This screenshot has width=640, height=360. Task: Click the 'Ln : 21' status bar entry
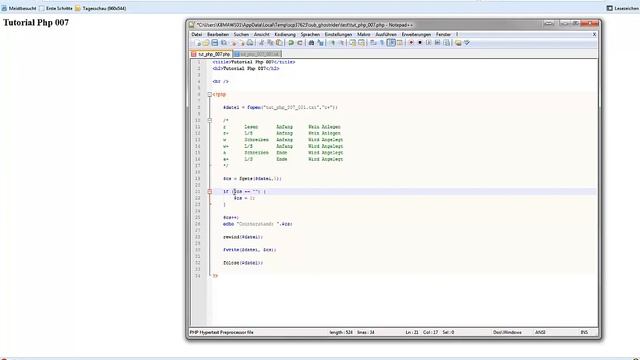412,333
